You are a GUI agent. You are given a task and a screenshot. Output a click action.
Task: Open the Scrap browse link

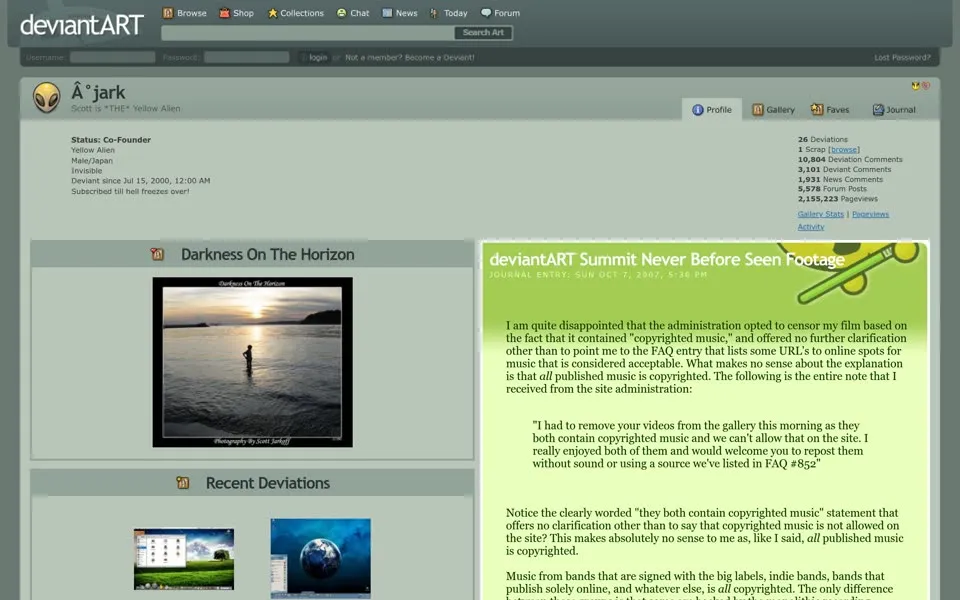(x=844, y=149)
